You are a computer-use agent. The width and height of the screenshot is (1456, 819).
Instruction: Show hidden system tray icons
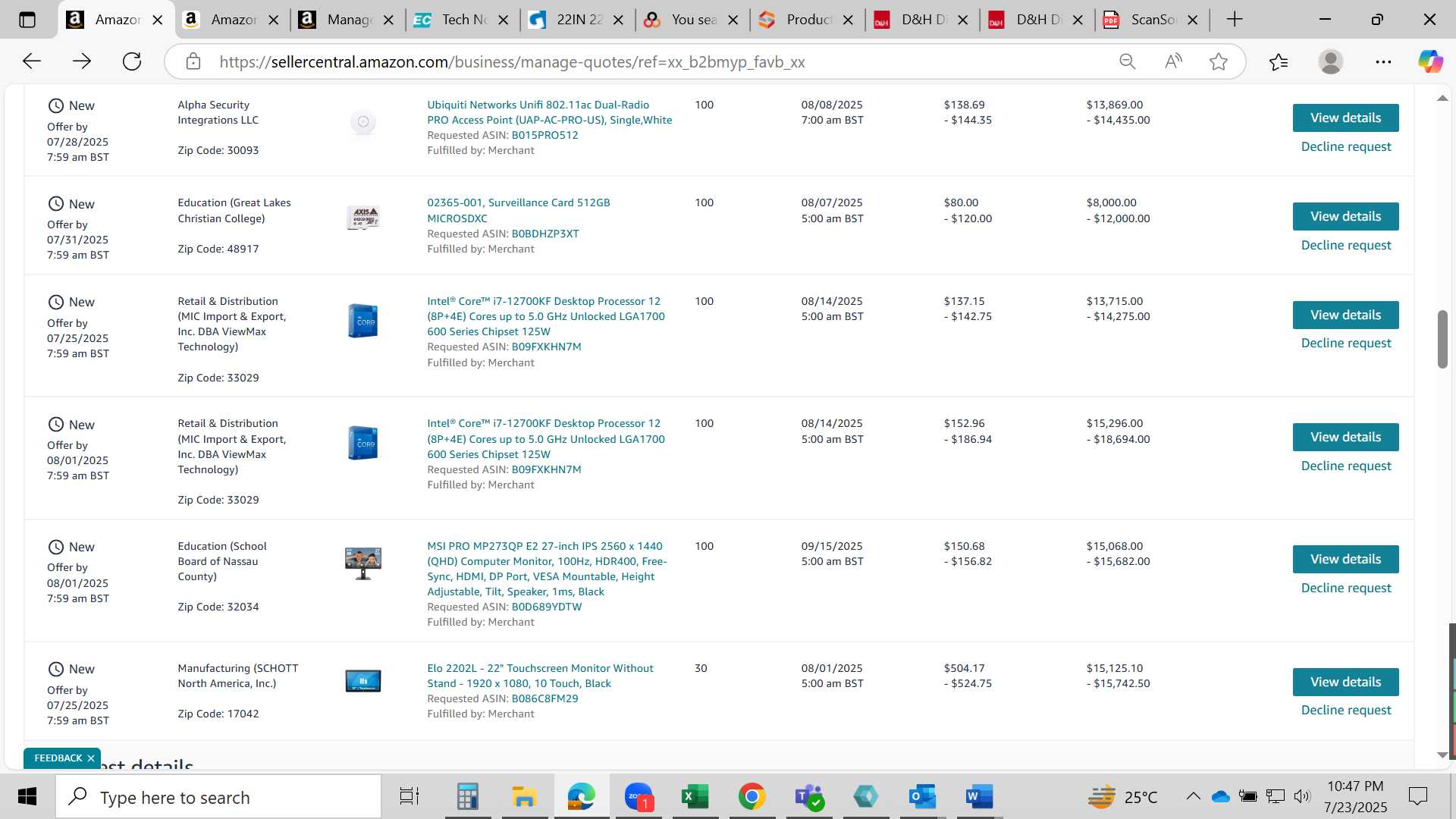pyautogui.click(x=1193, y=796)
